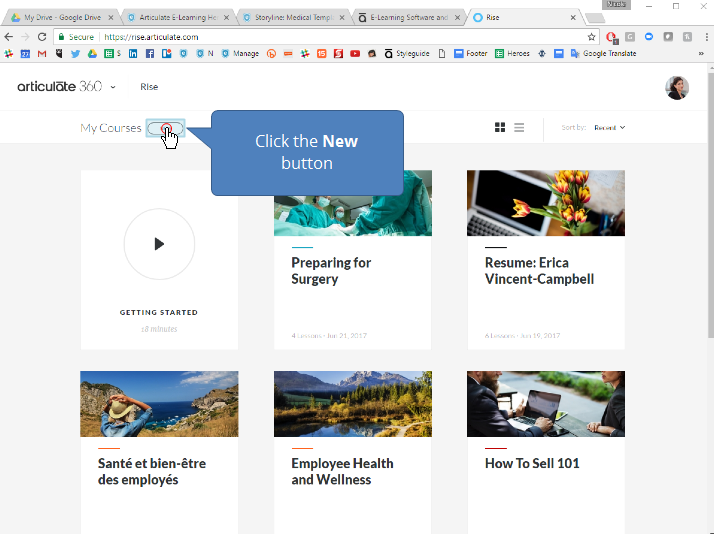Open the Gmail bookmark
The height and width of the screenshot is (534, 714).
(42, 54)
